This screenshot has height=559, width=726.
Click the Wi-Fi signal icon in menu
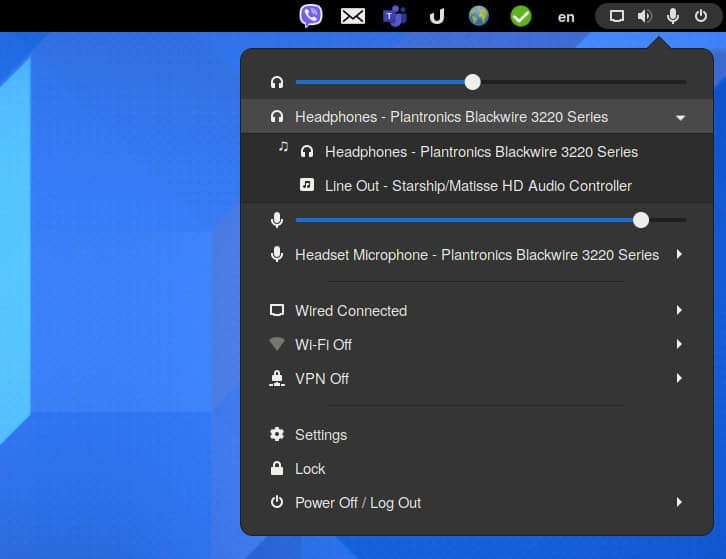277,344
